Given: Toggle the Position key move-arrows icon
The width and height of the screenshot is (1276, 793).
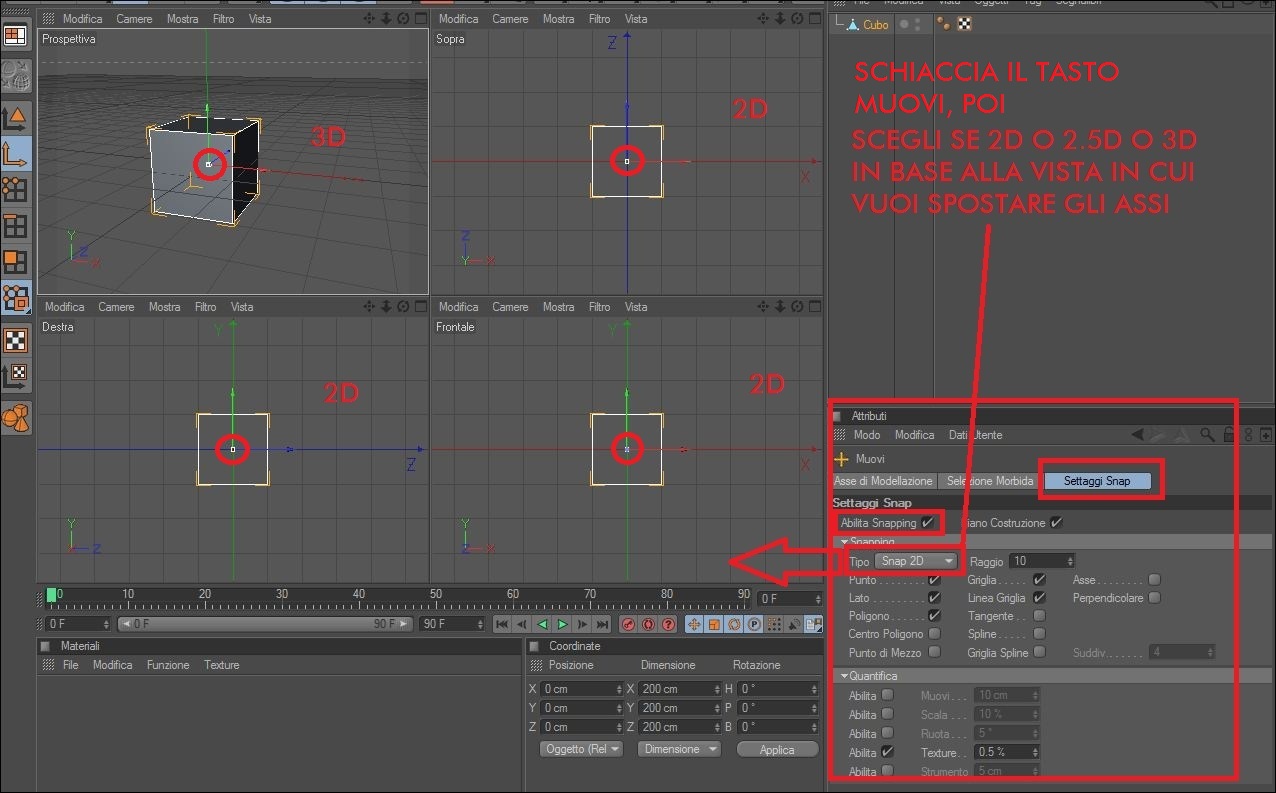Looking at the screenshot, I should [694, 624].
